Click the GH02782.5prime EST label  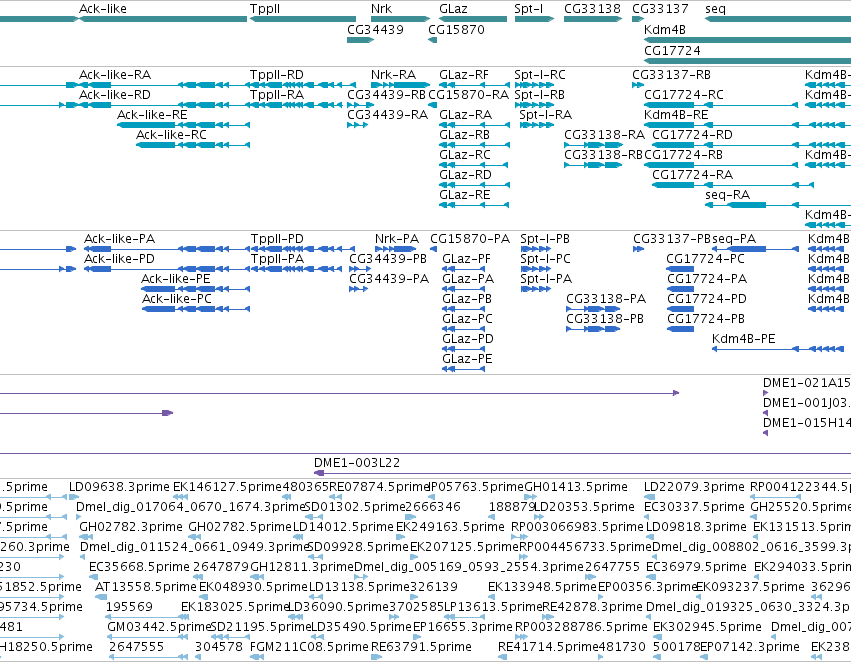(240, 527)
